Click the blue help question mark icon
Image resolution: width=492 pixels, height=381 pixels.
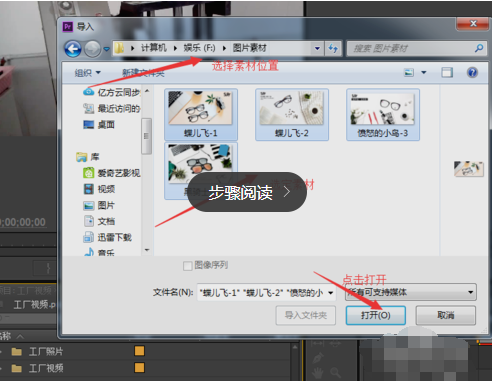point(472,72)
